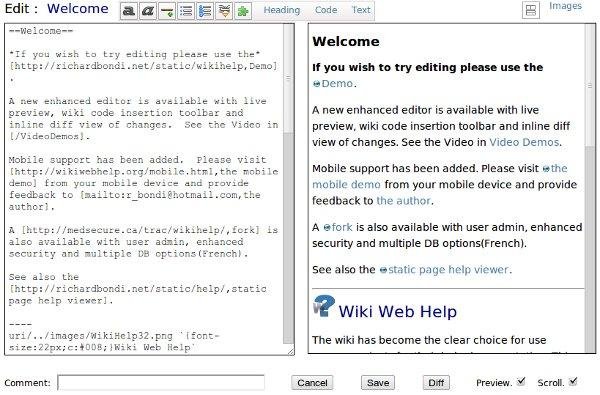Open the fork link in preview
The image size is (600, 395).
coord(338,227)
